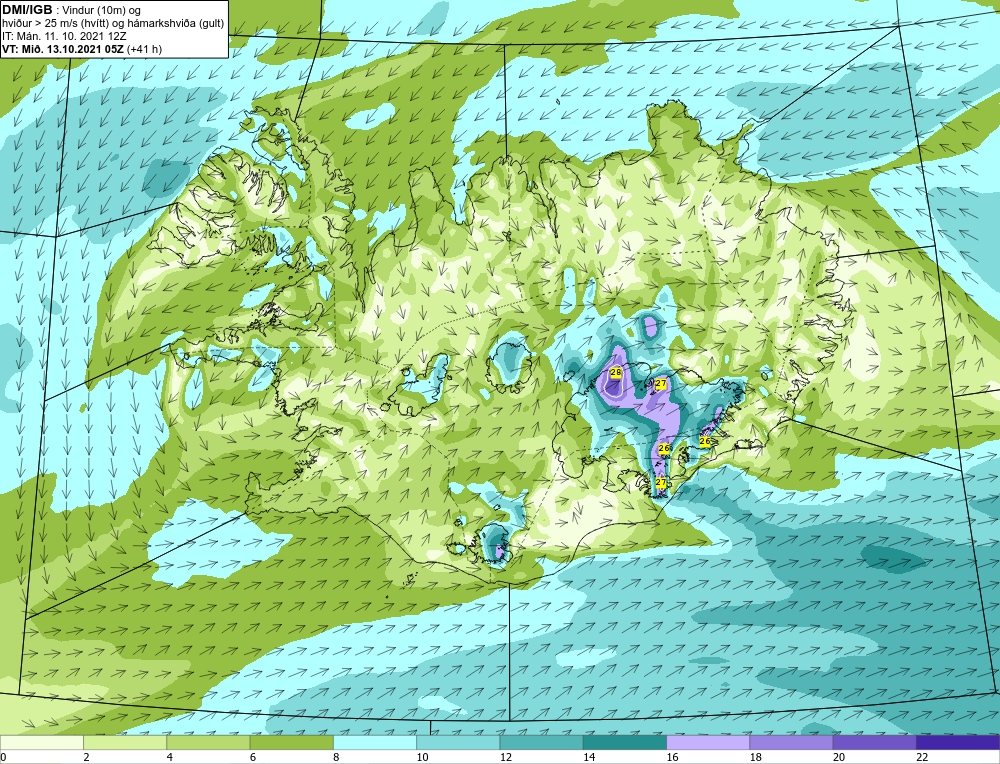Click the legend scale number 4
The height and width of the screenshot is (764, 1000).
[169, 757]
